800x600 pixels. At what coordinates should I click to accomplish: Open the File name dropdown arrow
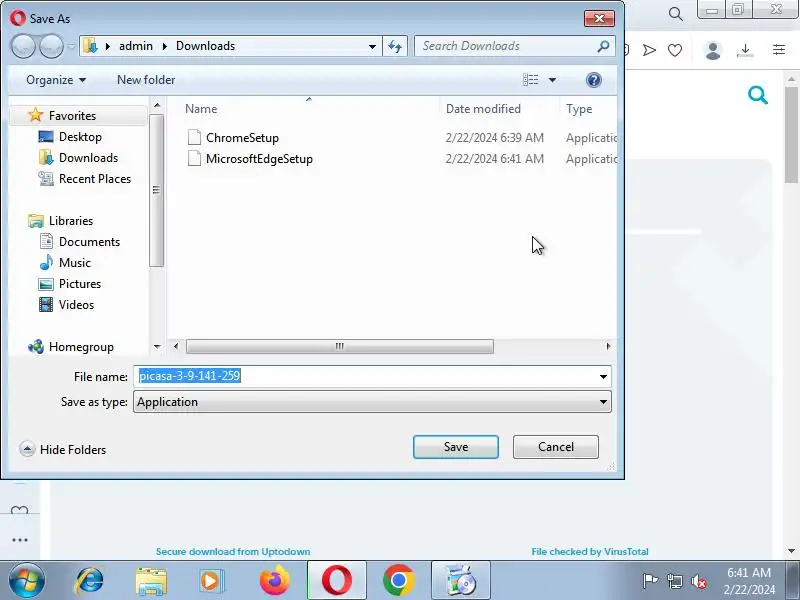click(603, 377)
